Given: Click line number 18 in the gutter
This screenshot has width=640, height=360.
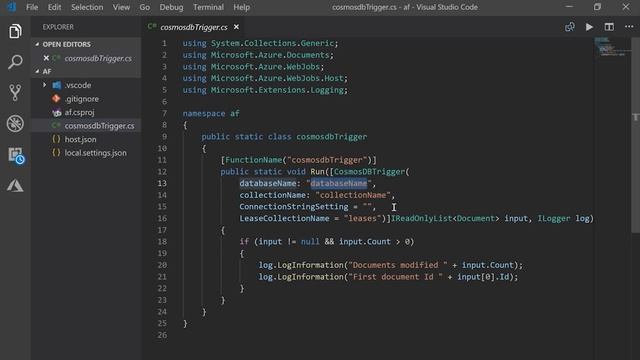Looking at the screenshot, I should tap(162, 242).
